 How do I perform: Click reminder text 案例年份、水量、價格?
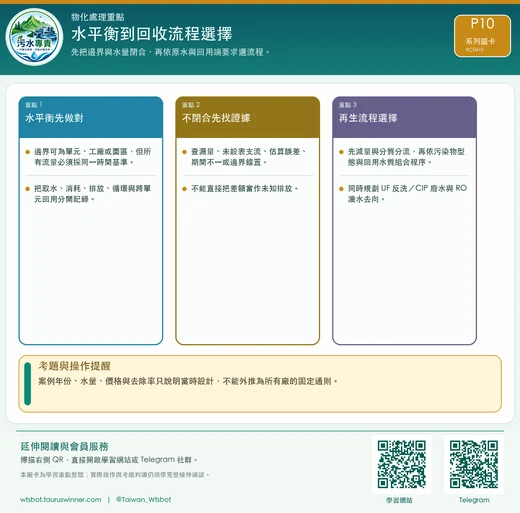188,381
